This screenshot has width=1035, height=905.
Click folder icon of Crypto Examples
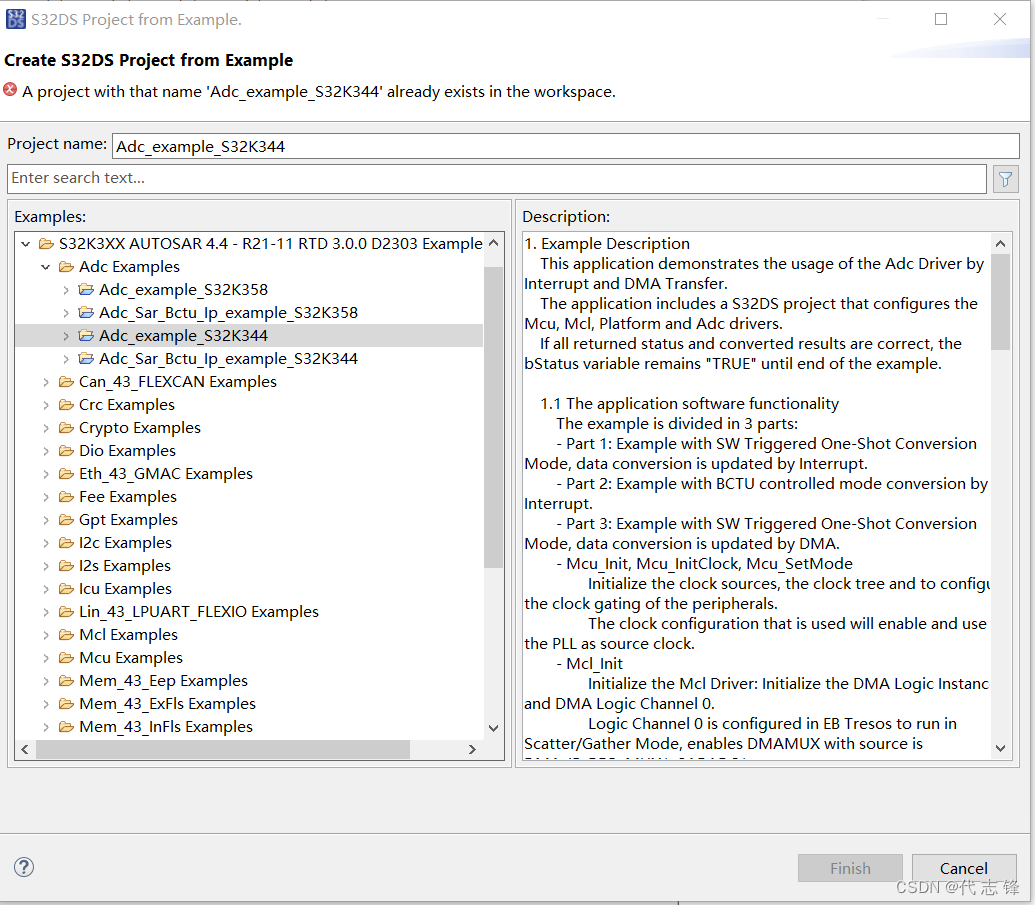[66, 428]
